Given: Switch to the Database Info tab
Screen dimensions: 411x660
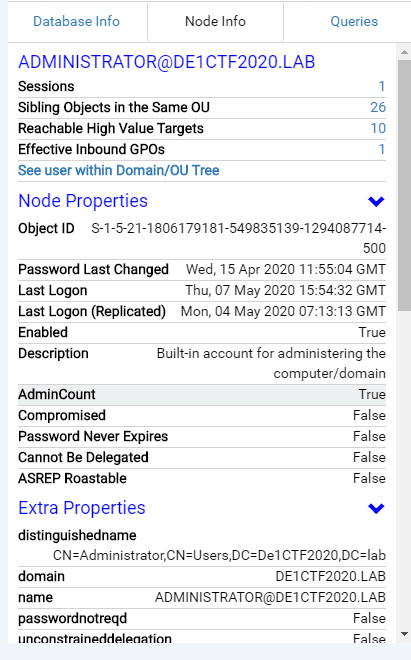Looking at the screenshot, I should (x=76, y=21).
